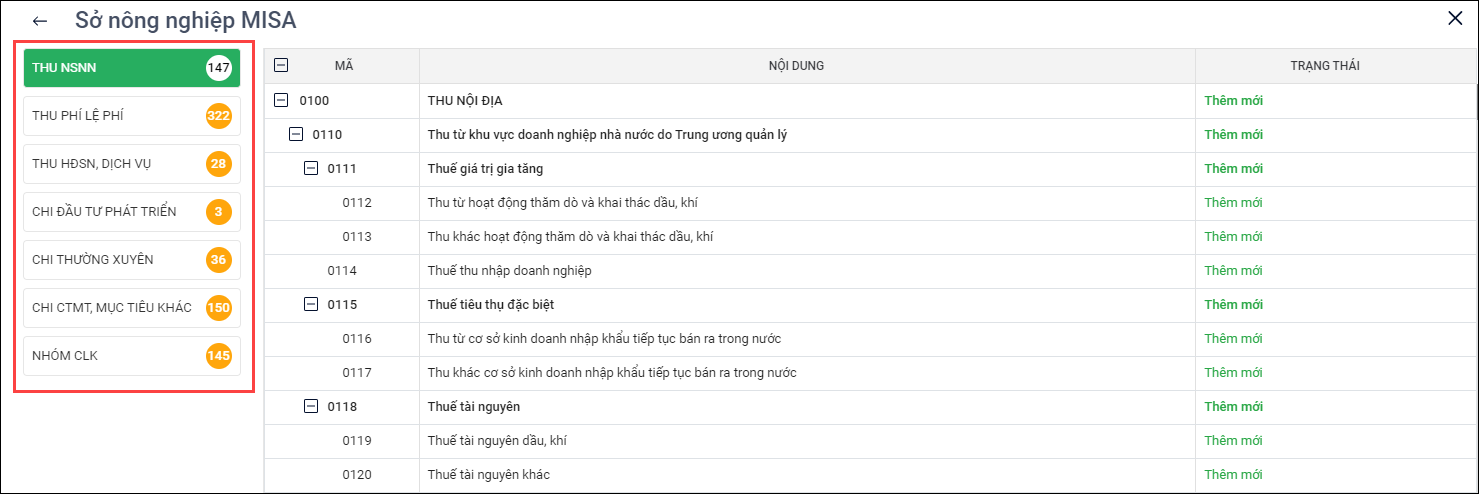This screenshot has height=494, width=1479.
Task: Collapse the 0115 Thuế tiêu thụ đặc biệt node
Action: coord(311,304)
